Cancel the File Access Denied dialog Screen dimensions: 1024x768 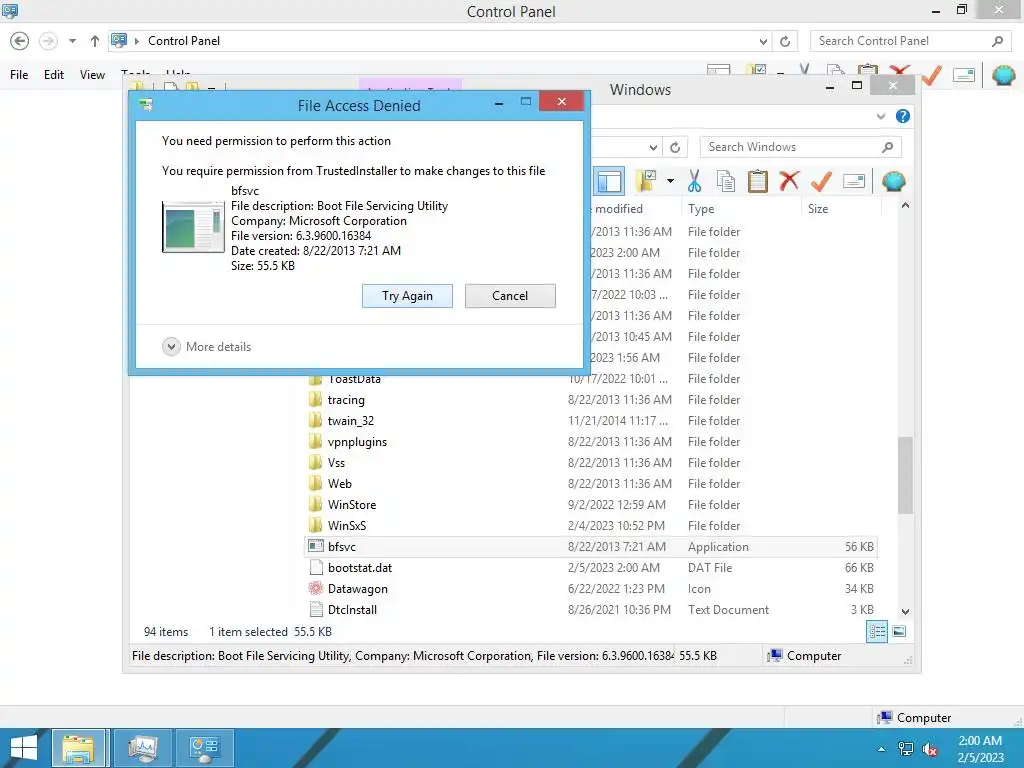[510, 296]
